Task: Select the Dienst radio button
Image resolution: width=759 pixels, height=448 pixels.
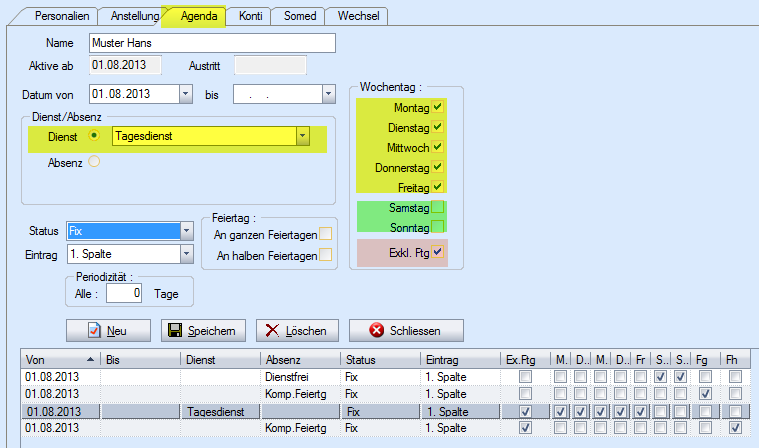Action: click(94, 135)
